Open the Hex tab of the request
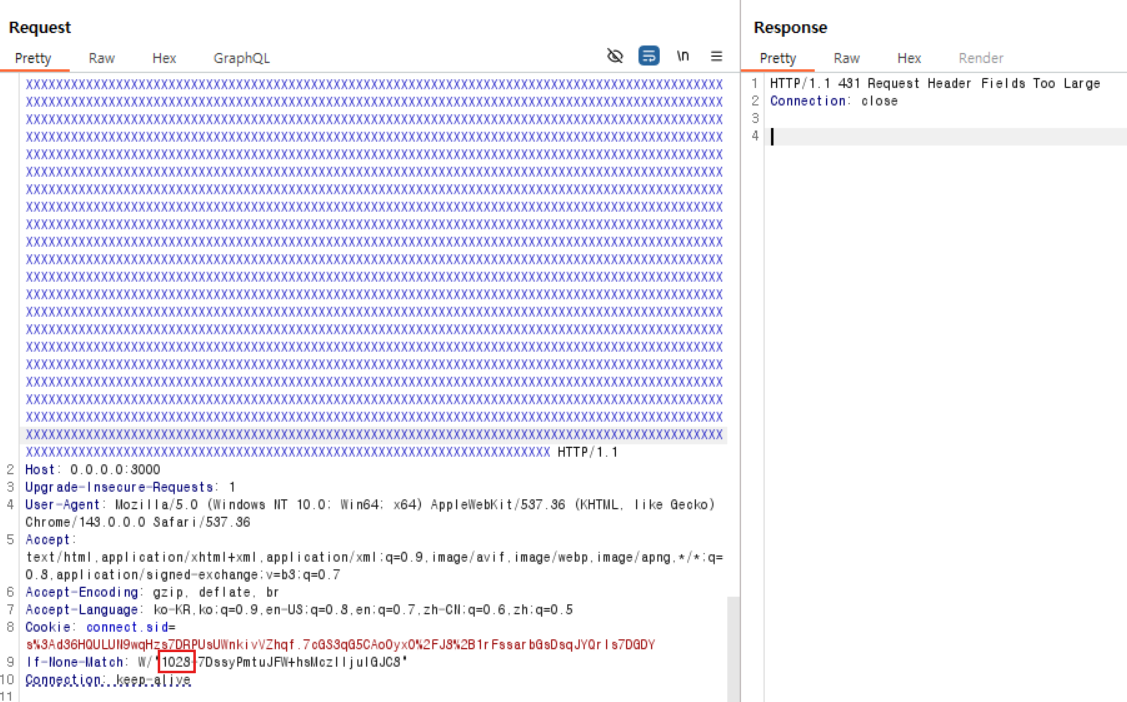The image size is (1127, 702). tap(163, 58)
